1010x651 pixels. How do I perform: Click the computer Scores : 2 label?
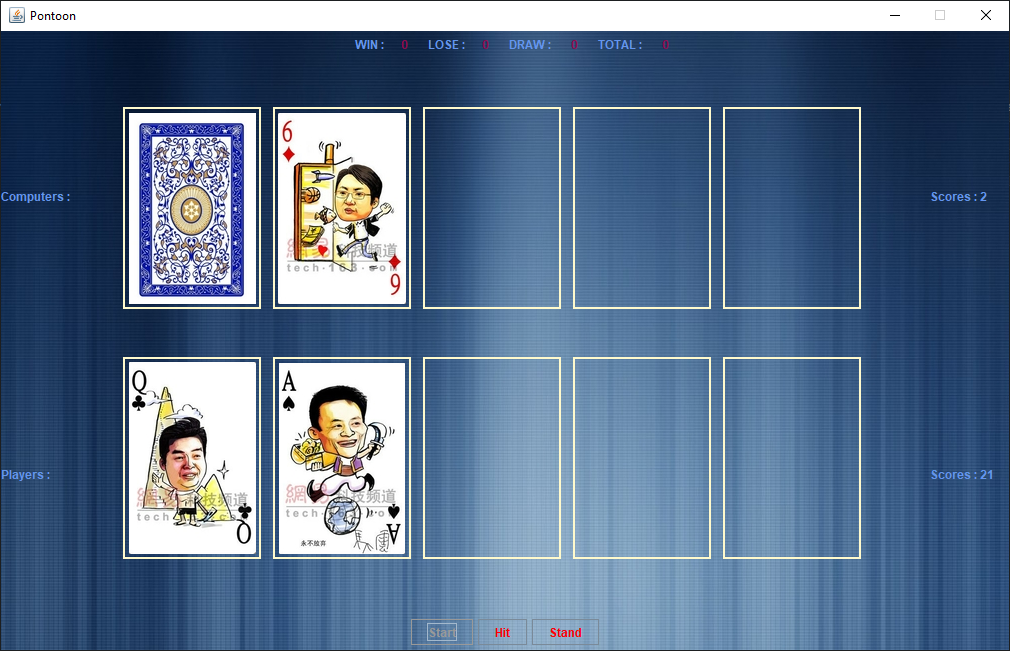(x=958, y=197)
